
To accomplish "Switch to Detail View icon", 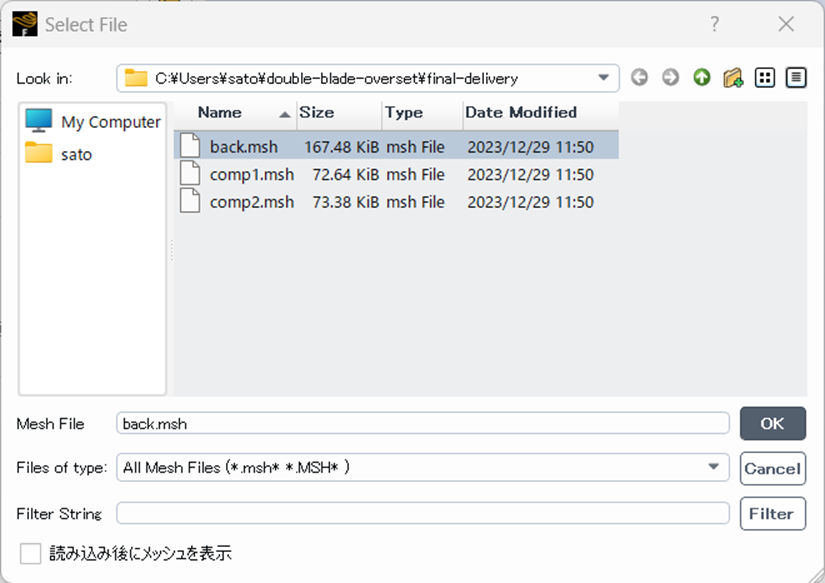I will (x=796, y=78).
